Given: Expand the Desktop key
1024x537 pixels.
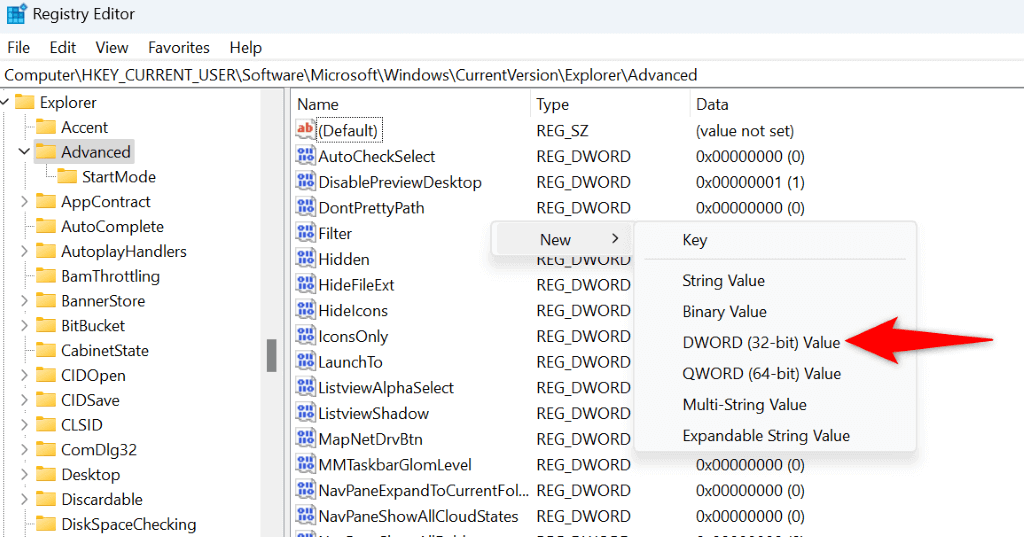Looking at the screenshot, I should coord(24,474).
